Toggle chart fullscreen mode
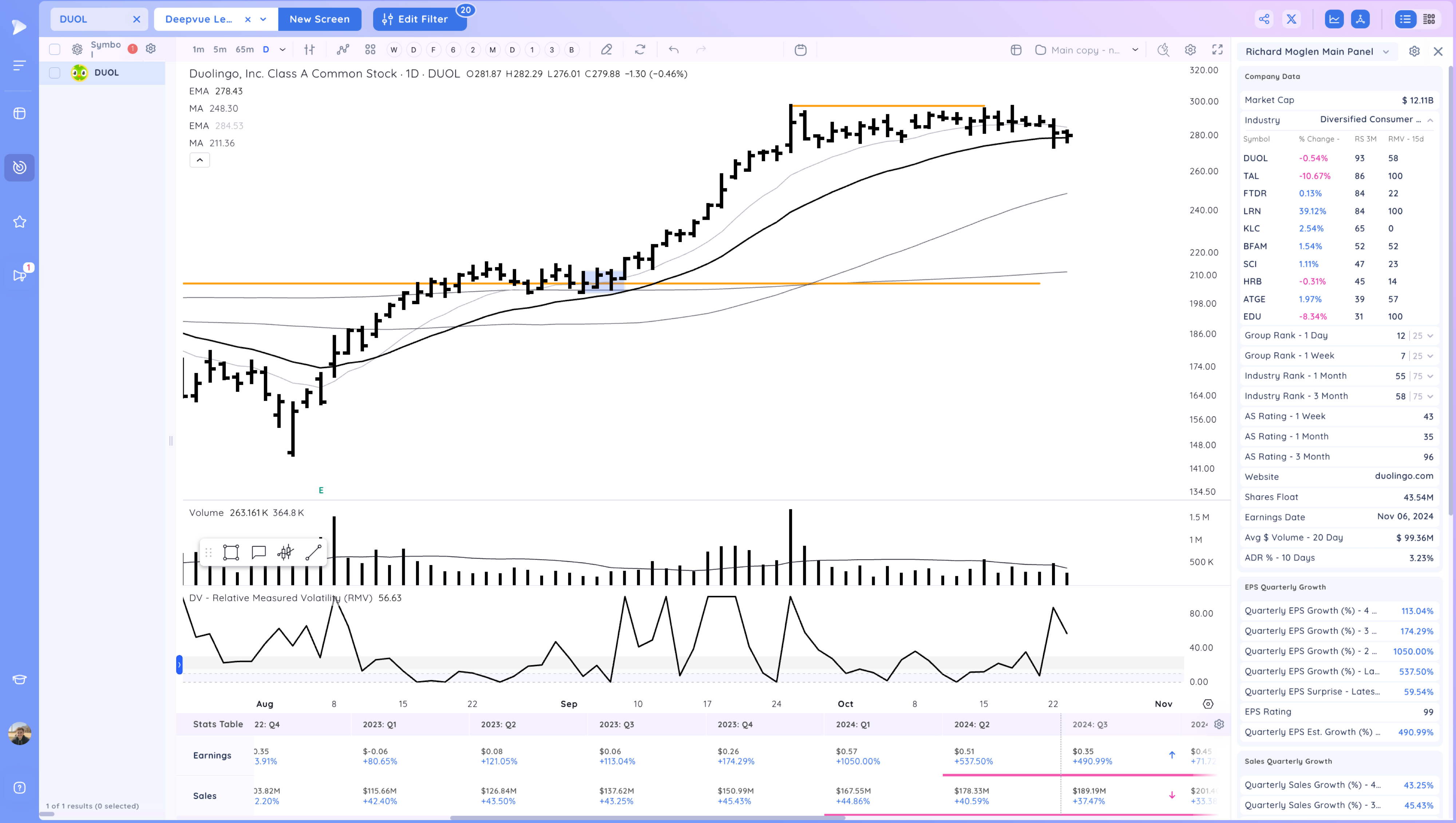Viewport: 1456px width, 823px height. coord(1217,50)
